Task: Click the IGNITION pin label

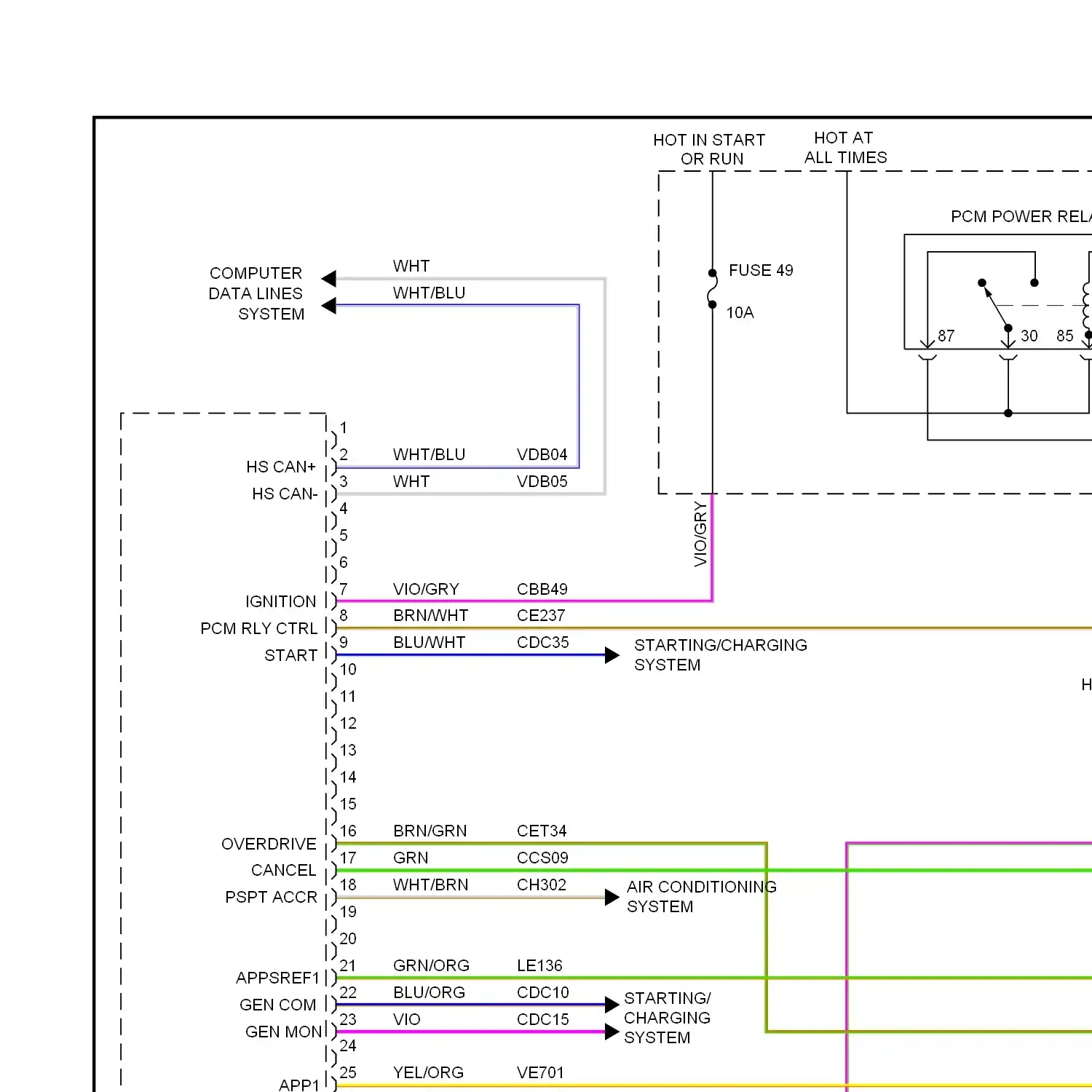Action: [x=280, y=601]
